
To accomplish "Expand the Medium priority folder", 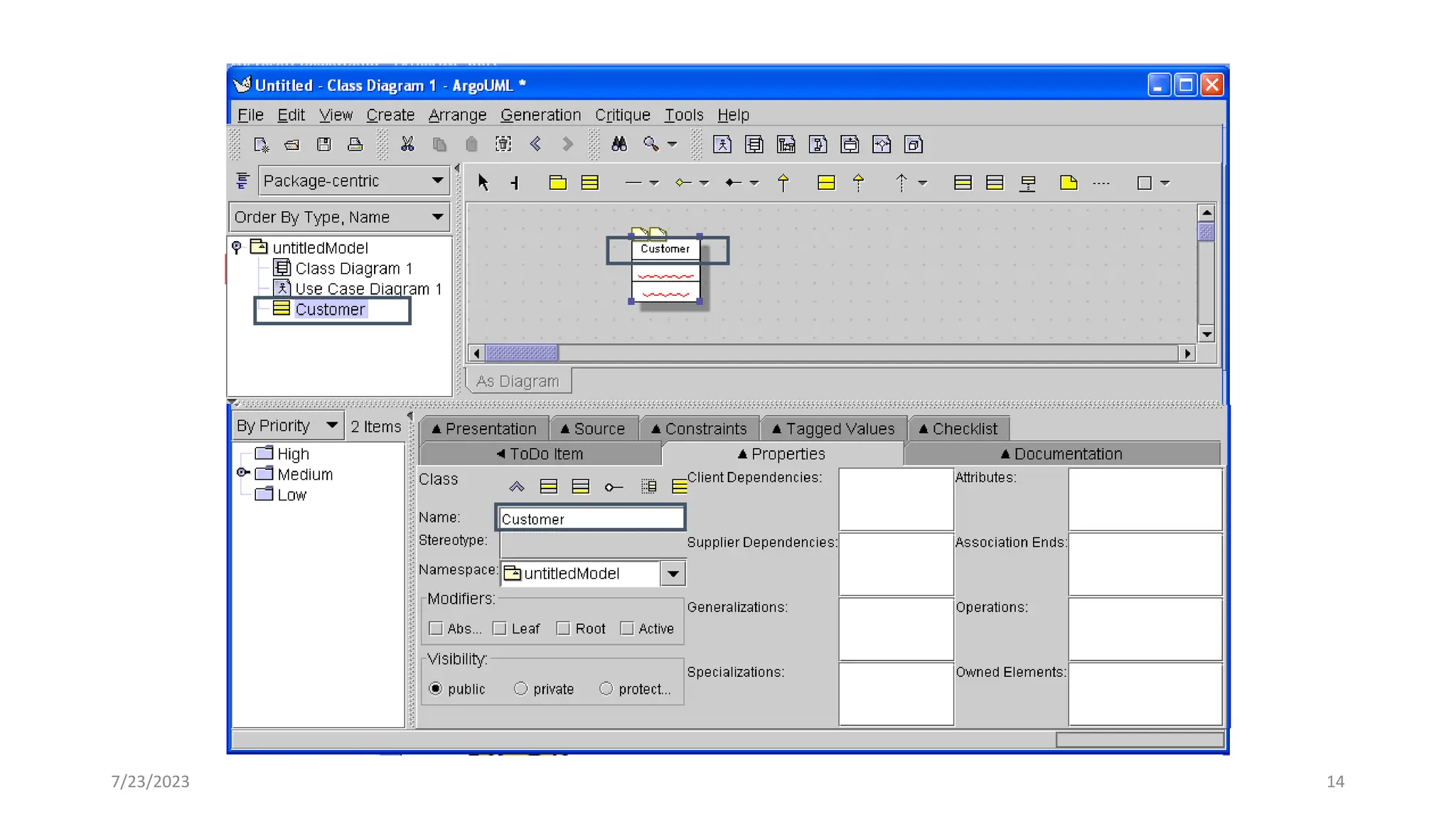I will point(242,473).
